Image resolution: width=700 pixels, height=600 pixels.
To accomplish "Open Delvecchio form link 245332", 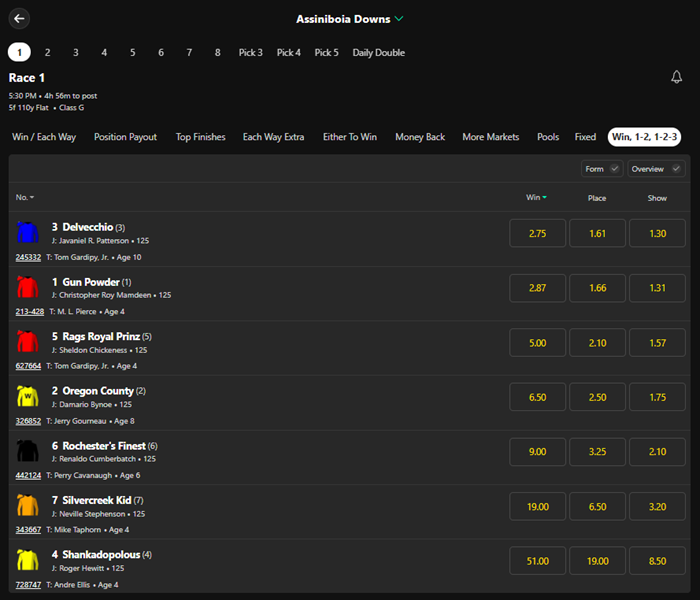I will [x=28, y=258].
